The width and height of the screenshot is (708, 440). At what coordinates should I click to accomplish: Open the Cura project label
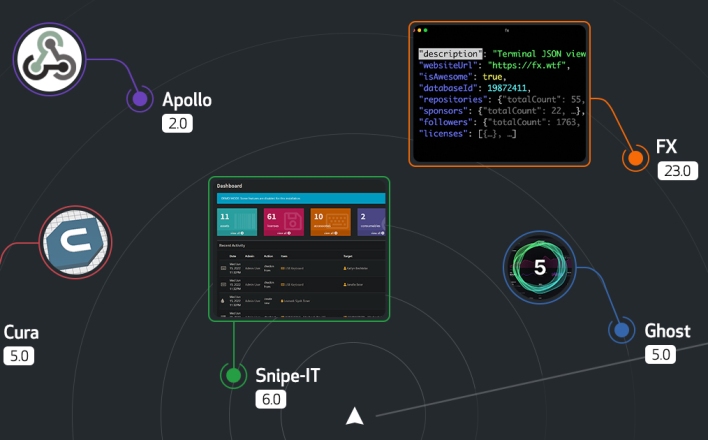[21, 332]
